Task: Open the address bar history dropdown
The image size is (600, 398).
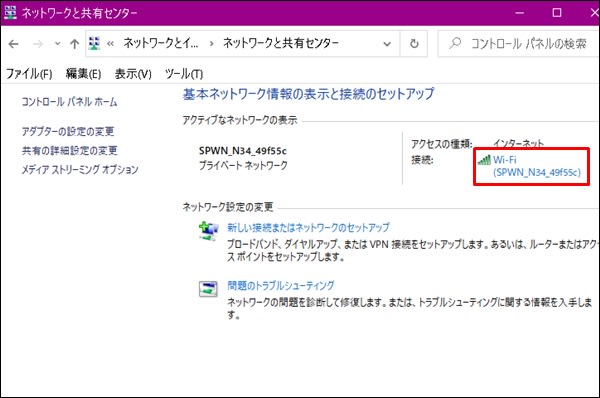Action: coord(387,44)
